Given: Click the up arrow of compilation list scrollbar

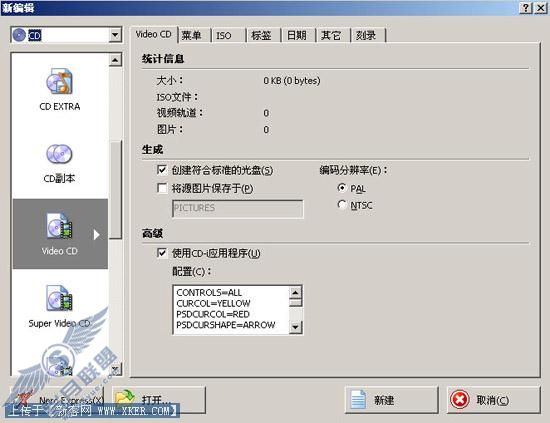Looking at the screenshot, I should (x=115, y=60).
